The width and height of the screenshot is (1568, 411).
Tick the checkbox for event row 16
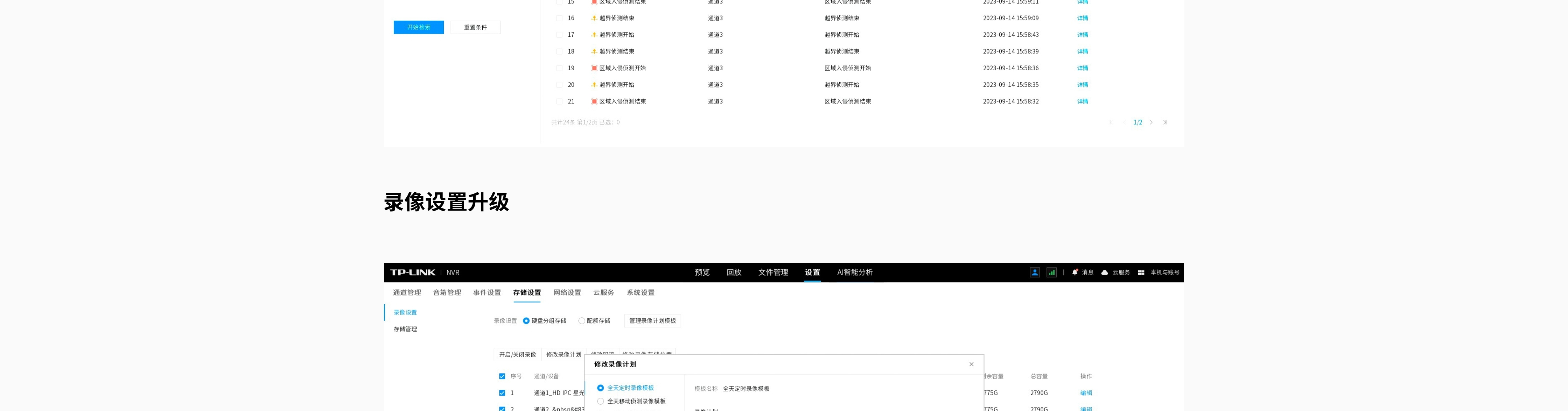coord(559,18)
